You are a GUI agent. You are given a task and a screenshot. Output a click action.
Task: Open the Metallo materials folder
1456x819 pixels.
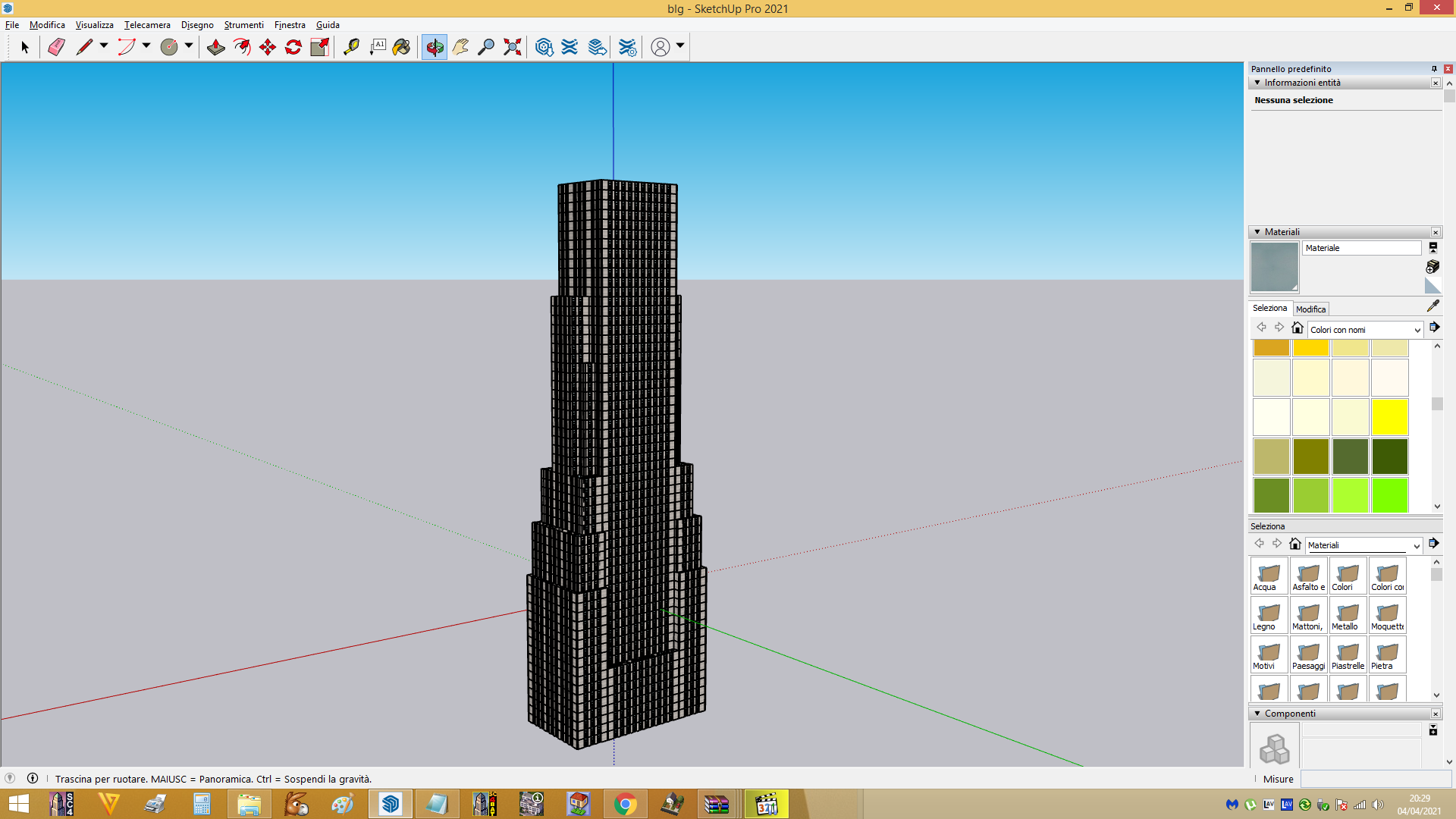click(1348, 615)
